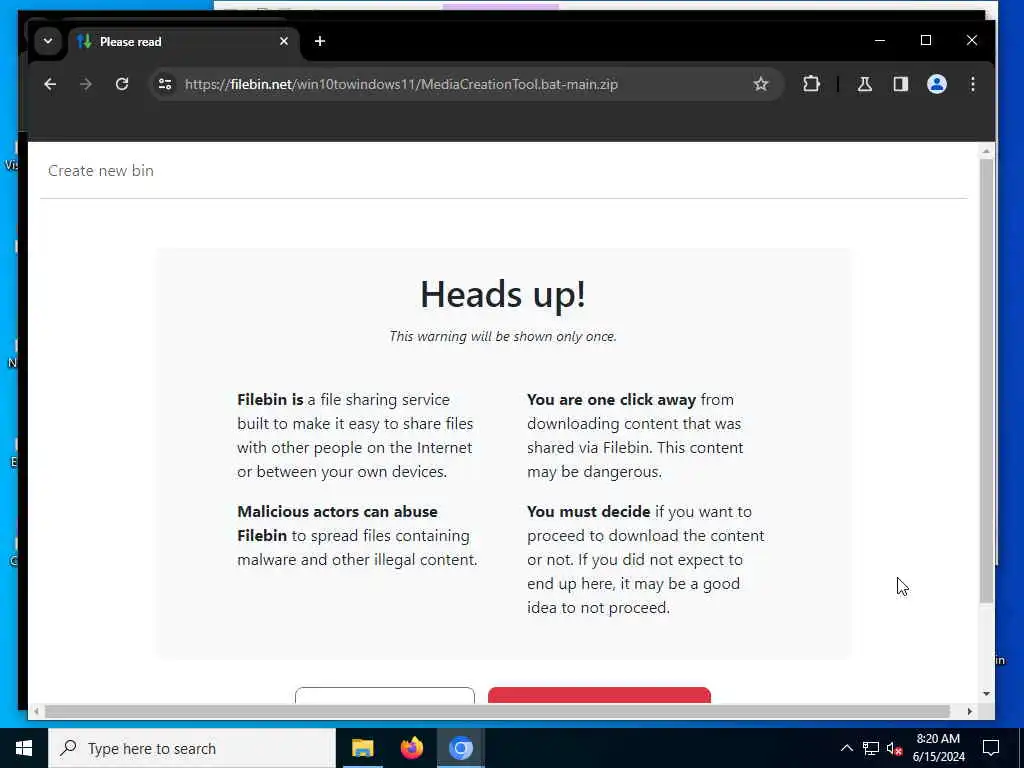
Task: Open a new browser tab
Action: [x=319, y=41]
